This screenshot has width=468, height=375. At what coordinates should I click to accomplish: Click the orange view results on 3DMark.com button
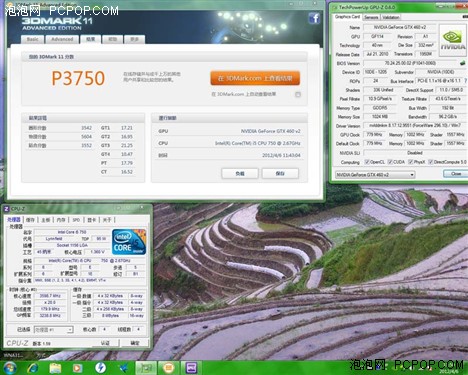coord(255,78)
